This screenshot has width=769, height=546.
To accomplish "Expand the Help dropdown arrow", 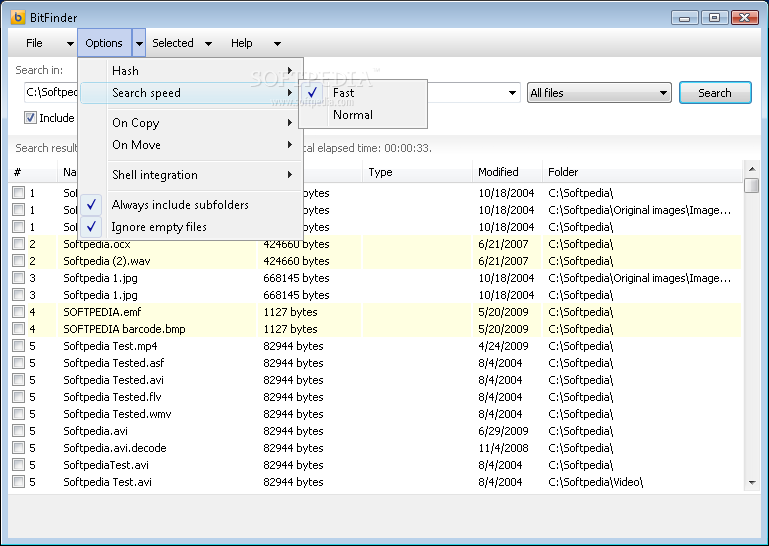I will 277,44.
